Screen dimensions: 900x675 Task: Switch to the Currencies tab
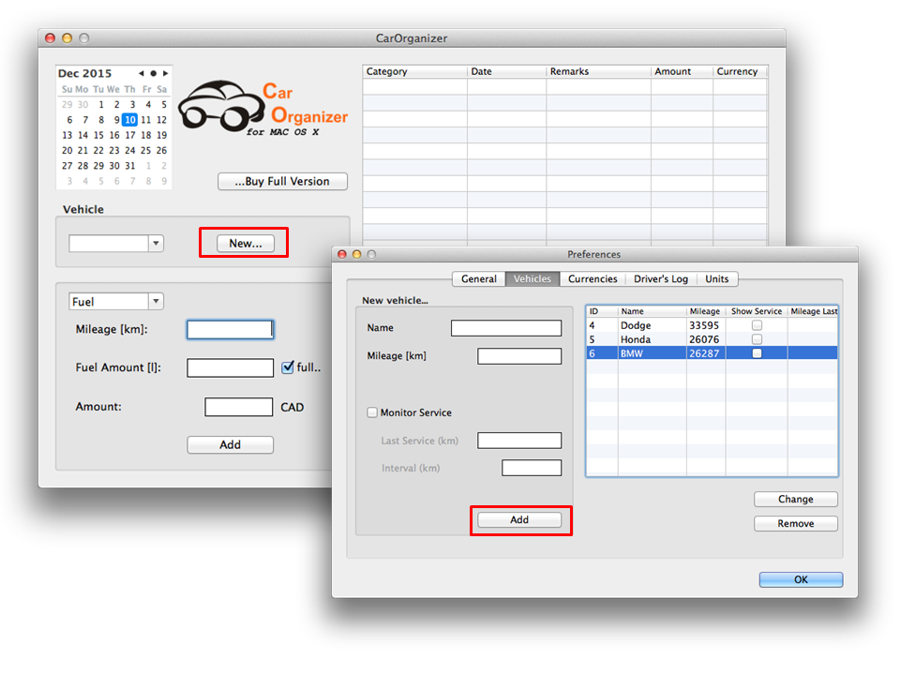point(593,279)
